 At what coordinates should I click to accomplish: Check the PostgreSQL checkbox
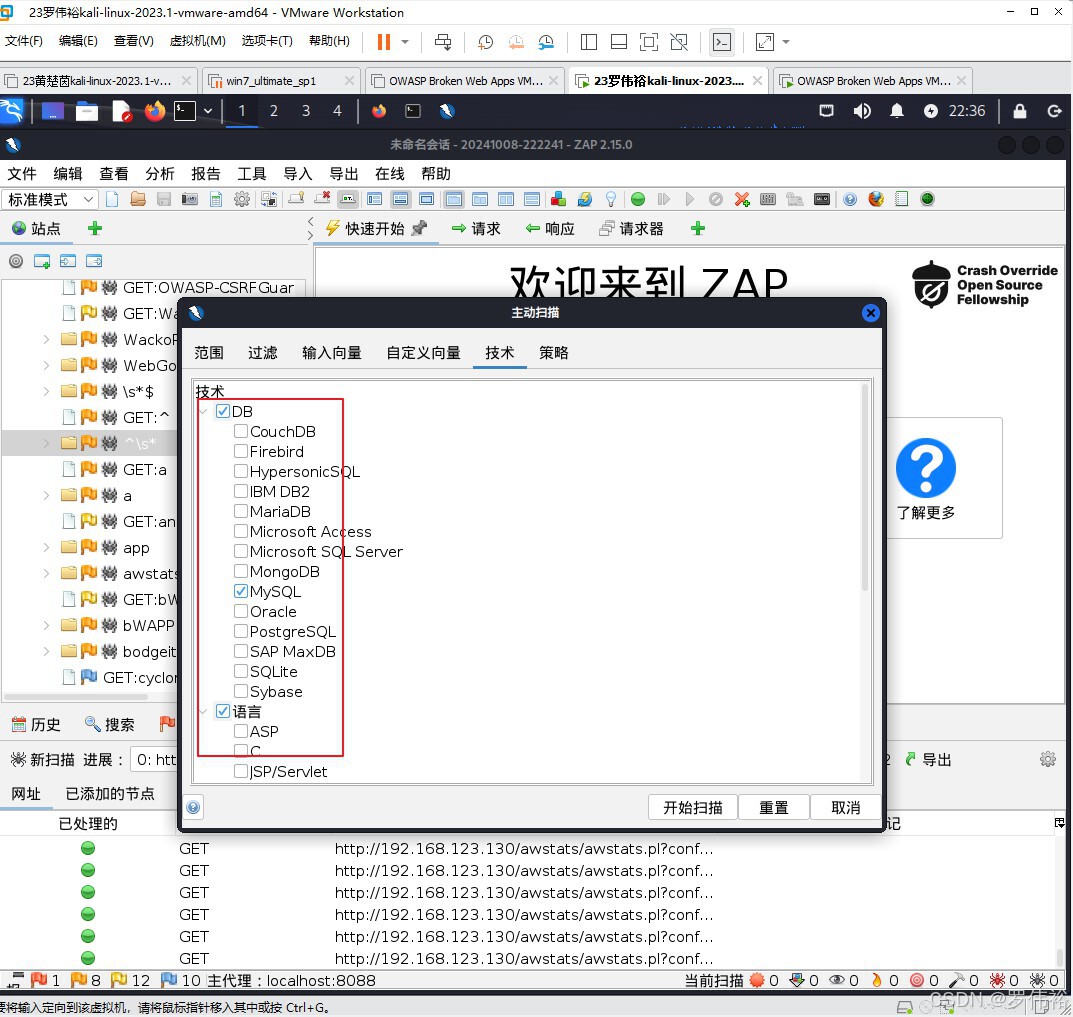pos(241,631)
